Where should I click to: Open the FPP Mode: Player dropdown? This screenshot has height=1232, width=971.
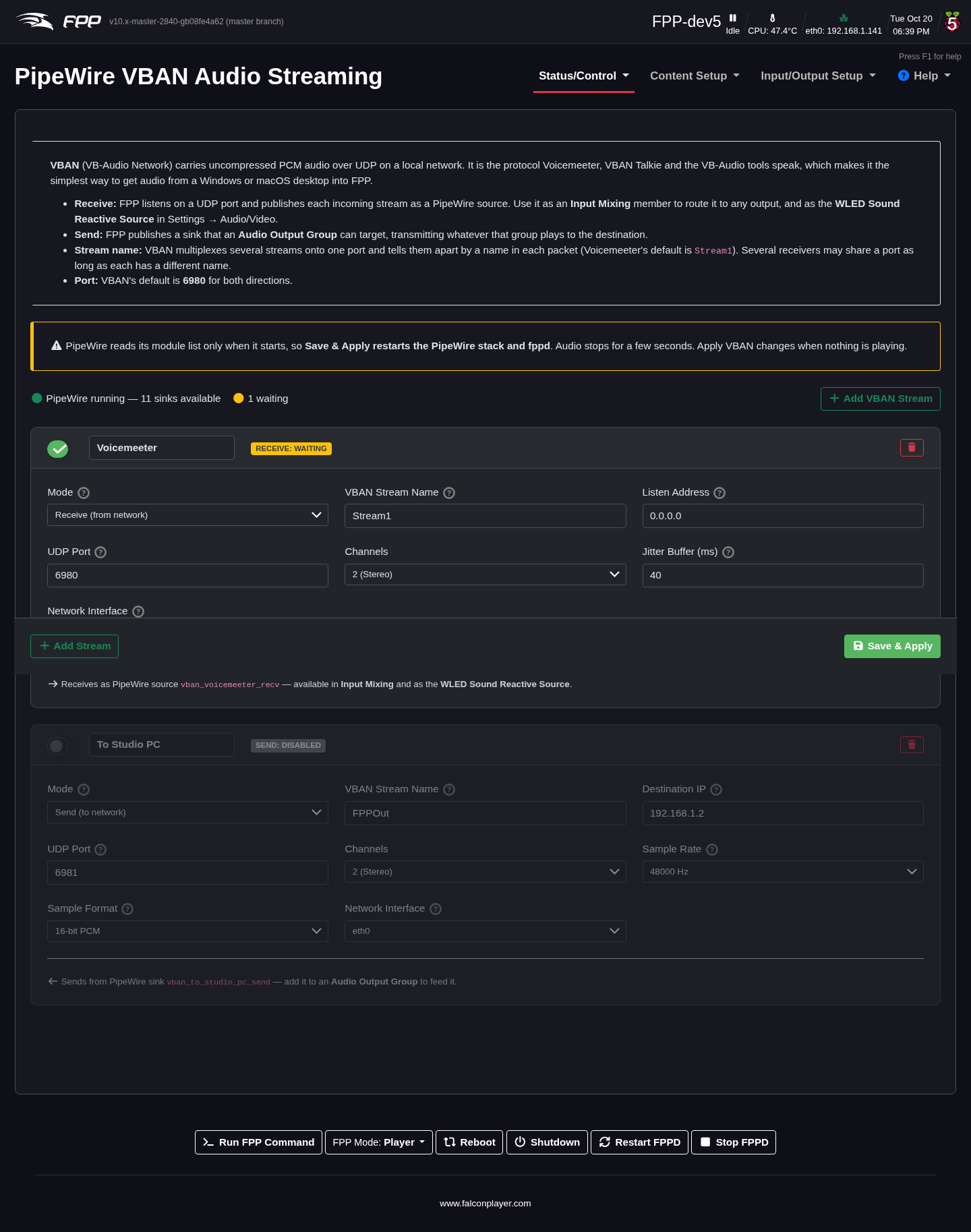(x=379, y=1142)
